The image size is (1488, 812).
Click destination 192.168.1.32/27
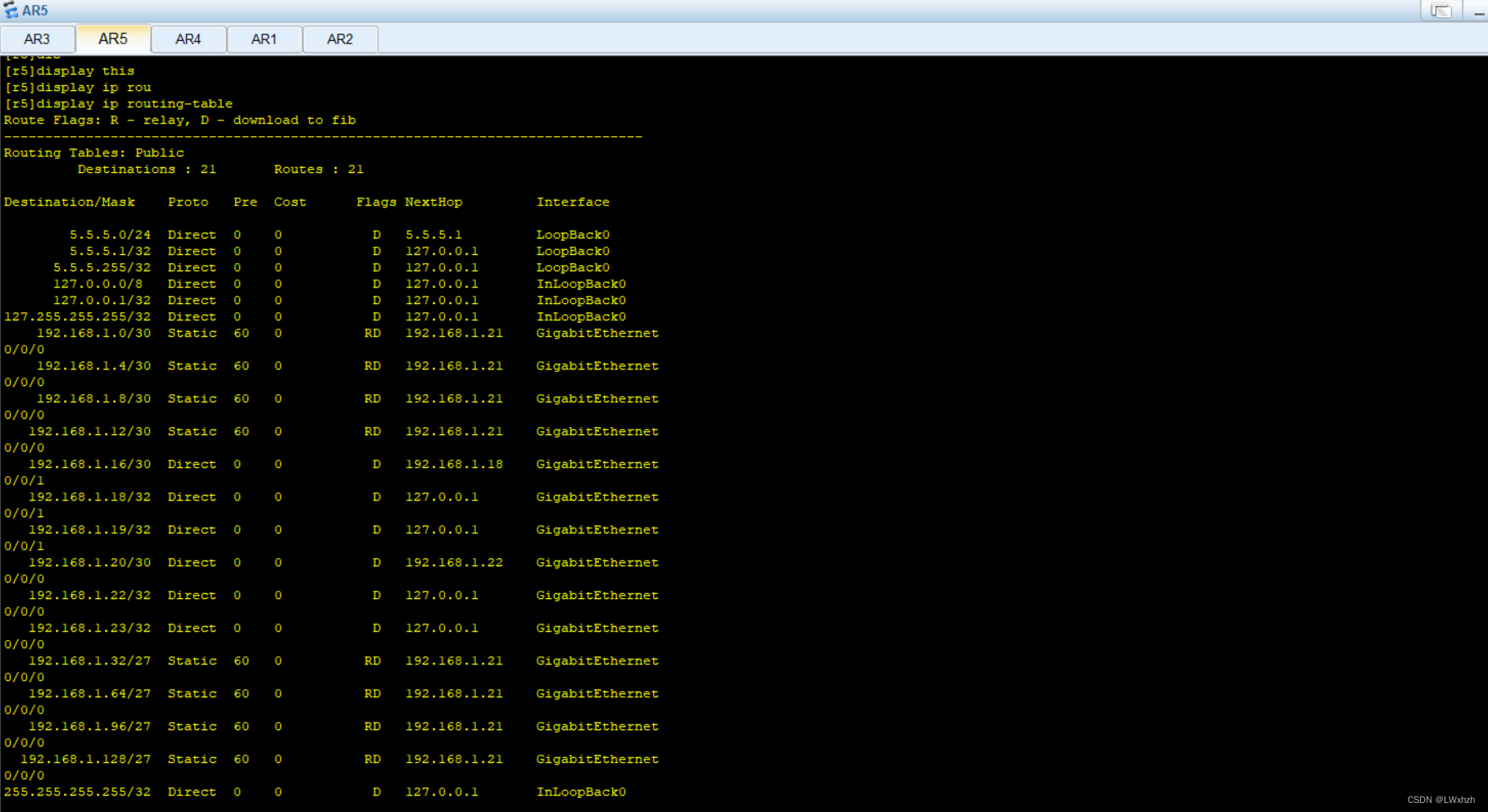coord(90,661)
